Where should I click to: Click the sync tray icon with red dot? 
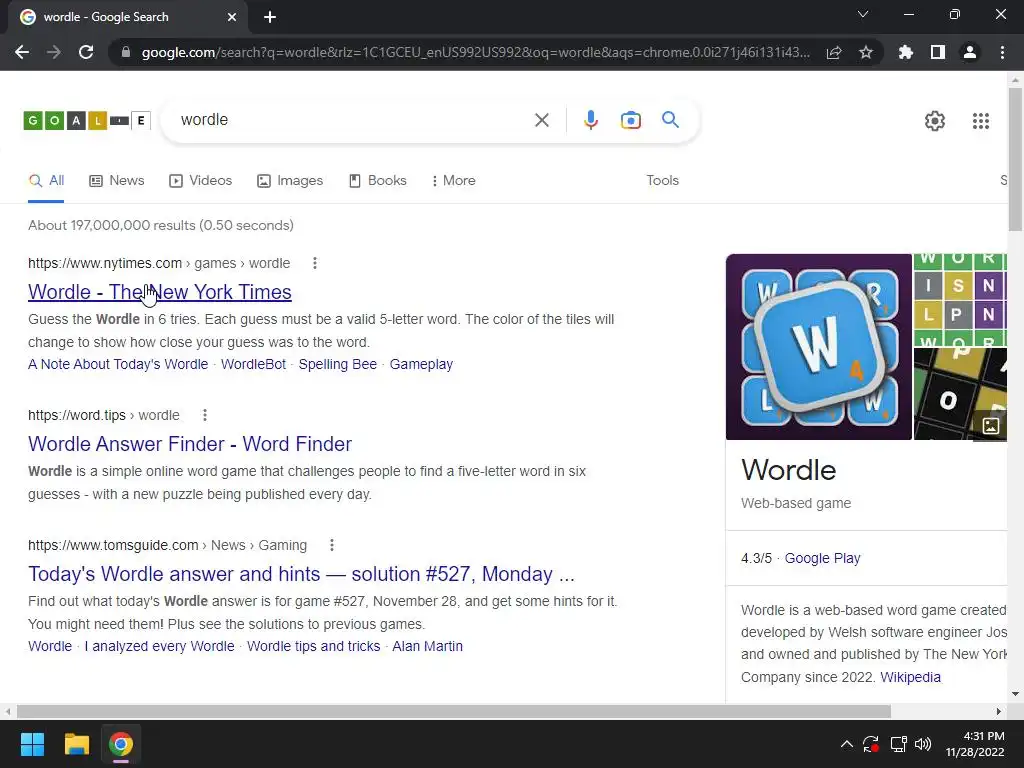pos(871,744)
